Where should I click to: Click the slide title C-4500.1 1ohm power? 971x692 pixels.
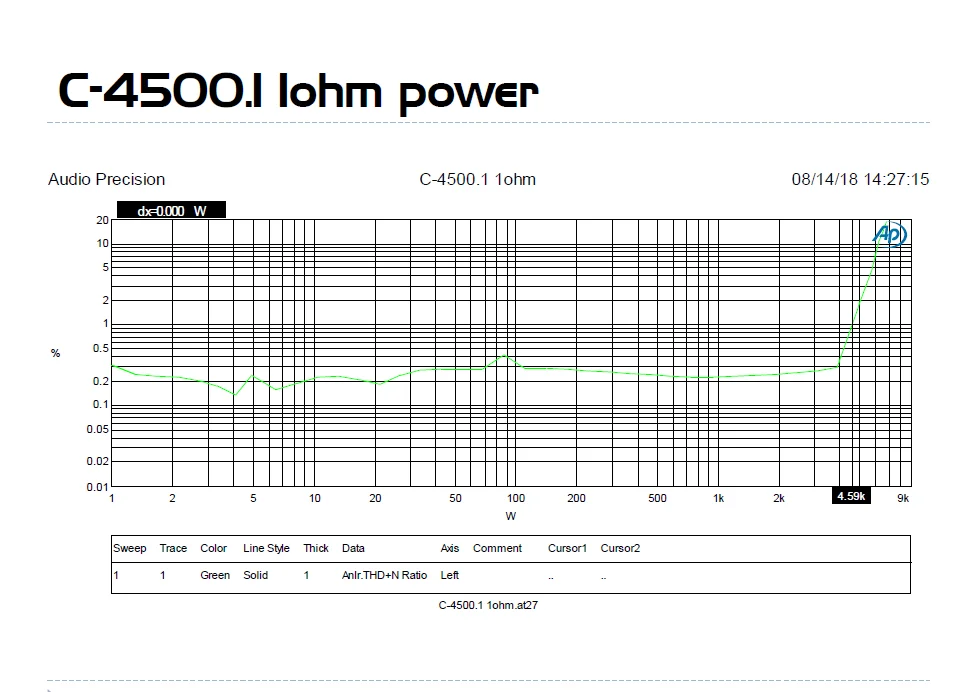point(298,92)
